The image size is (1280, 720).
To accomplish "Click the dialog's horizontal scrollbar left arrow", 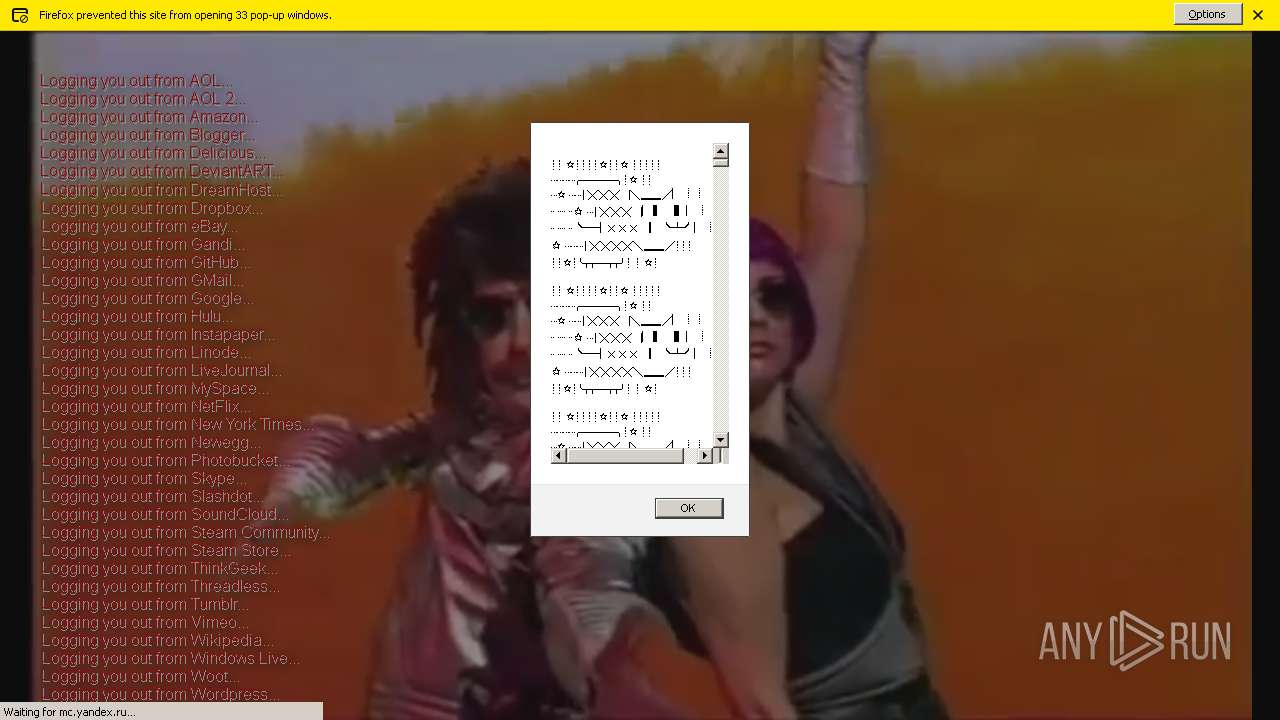I will tap(559, 456).
